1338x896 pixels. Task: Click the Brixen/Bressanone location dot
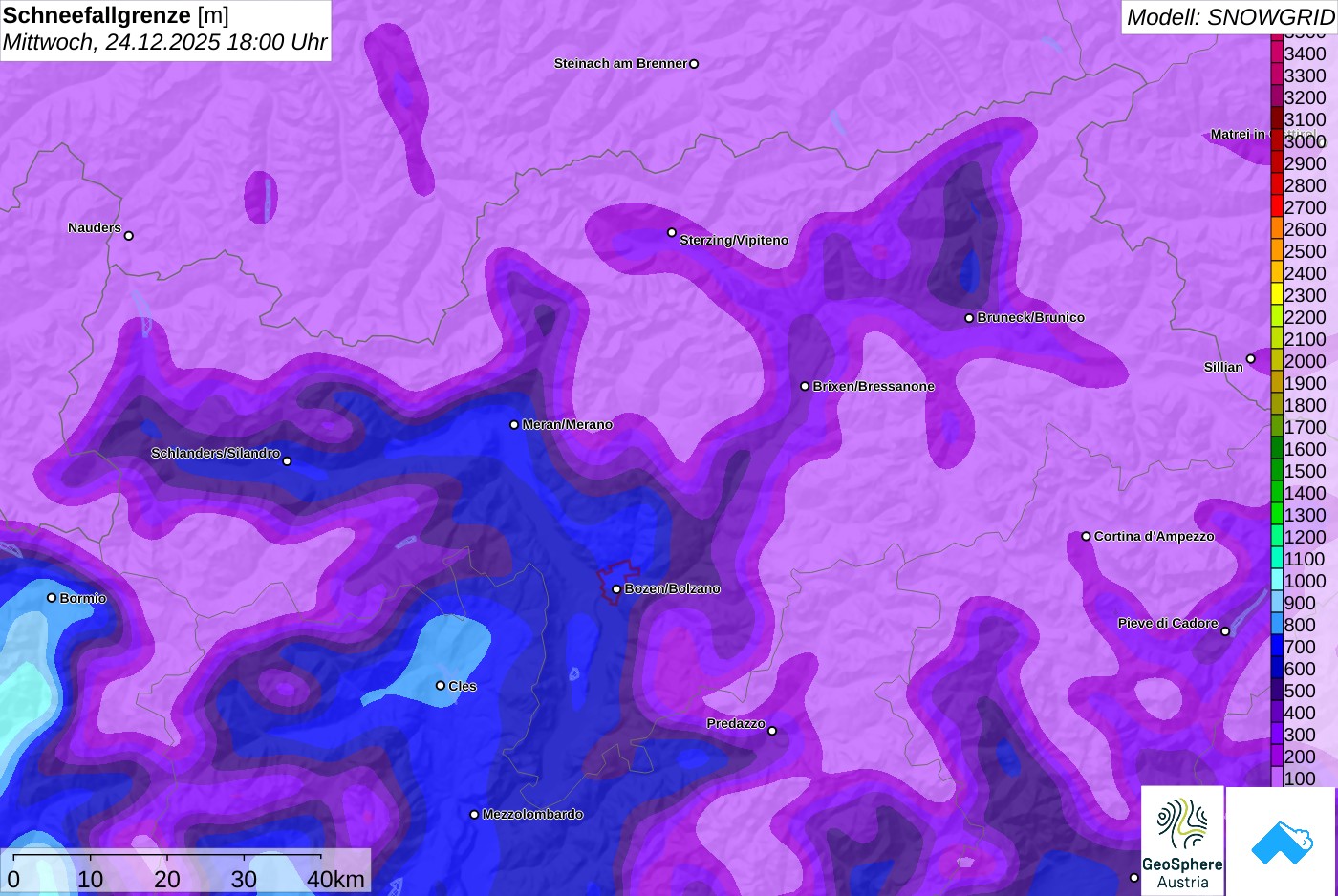click(805, 386)
